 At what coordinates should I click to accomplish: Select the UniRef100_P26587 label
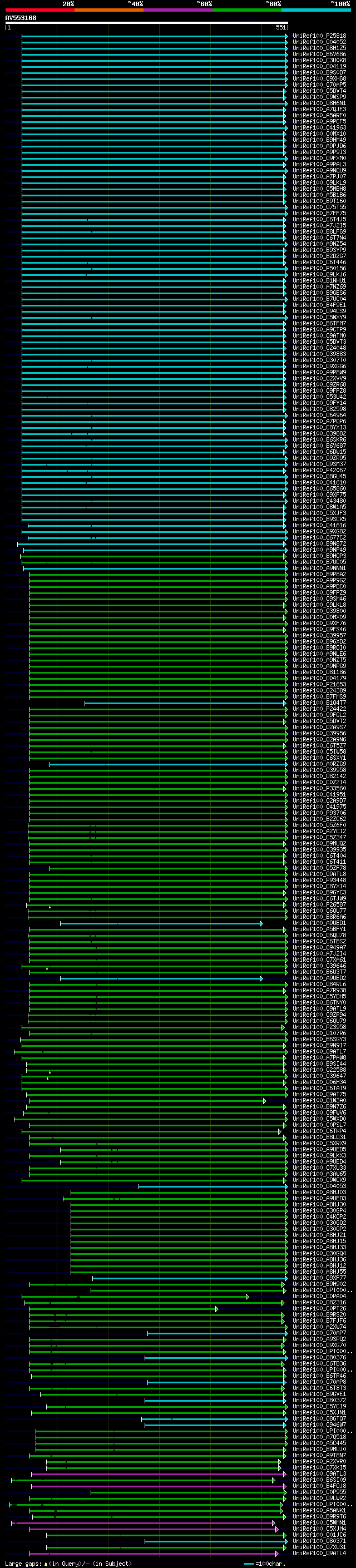319,904
